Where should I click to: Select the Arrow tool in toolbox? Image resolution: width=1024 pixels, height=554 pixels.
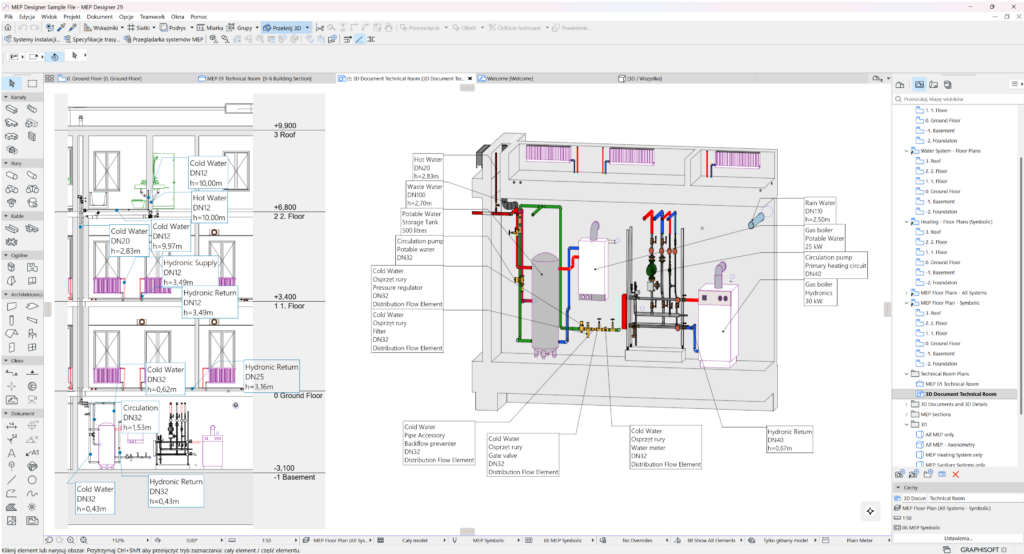tap(12, 84)
